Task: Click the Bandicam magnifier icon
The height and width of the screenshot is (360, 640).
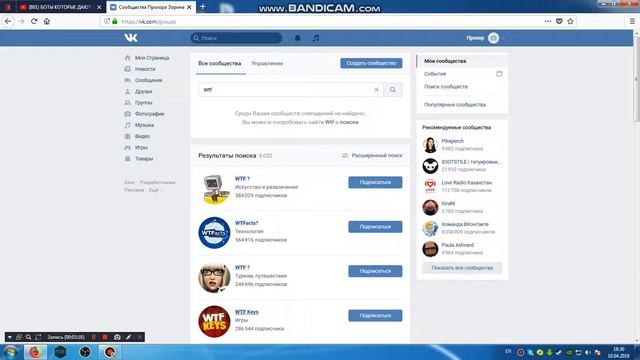Action: 29,337
